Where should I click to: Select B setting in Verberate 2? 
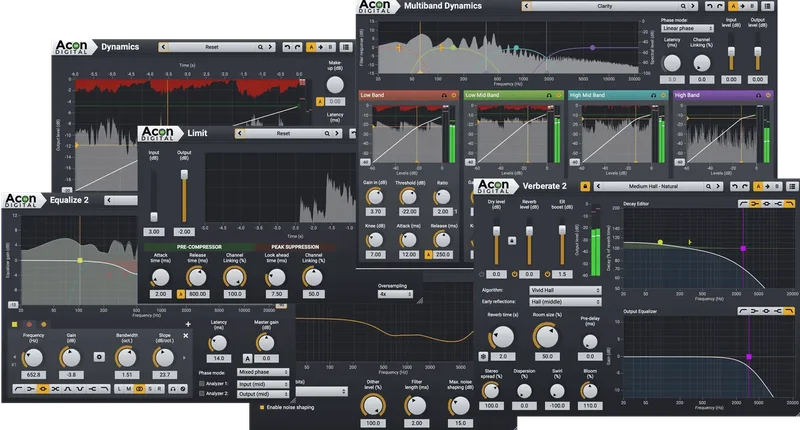click(x=777, y=186)
